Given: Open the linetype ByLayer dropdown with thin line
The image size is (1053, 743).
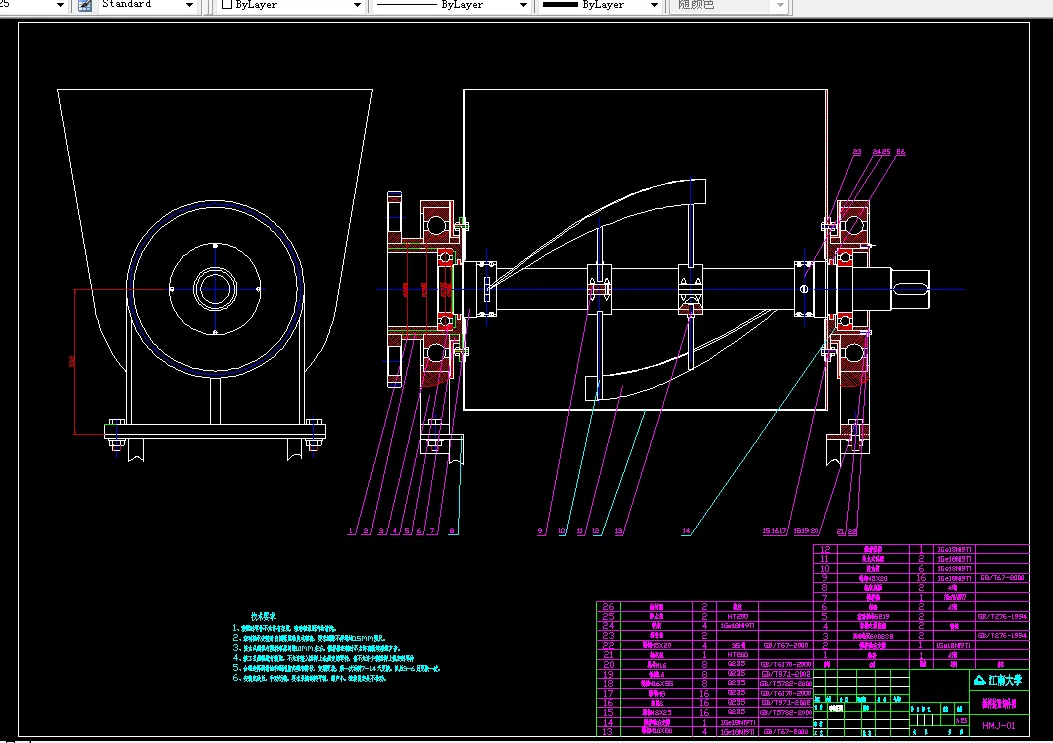Looking at the screenshot, I should [x=523, y=5].
